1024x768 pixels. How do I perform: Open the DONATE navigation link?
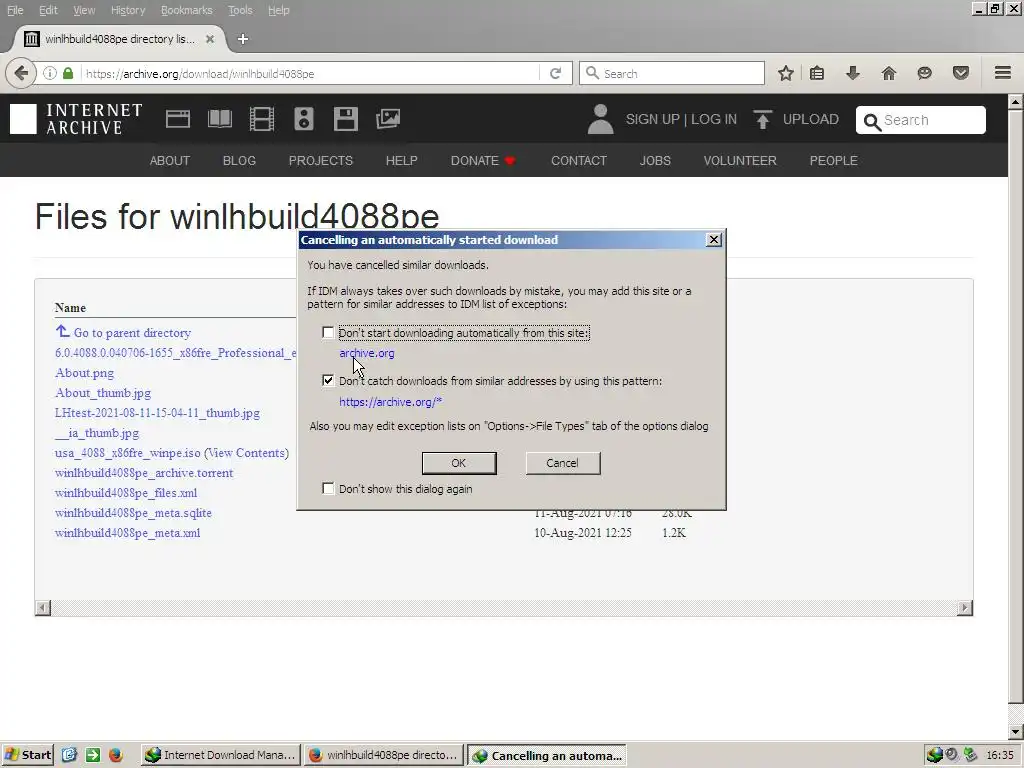tap(483, 161)
